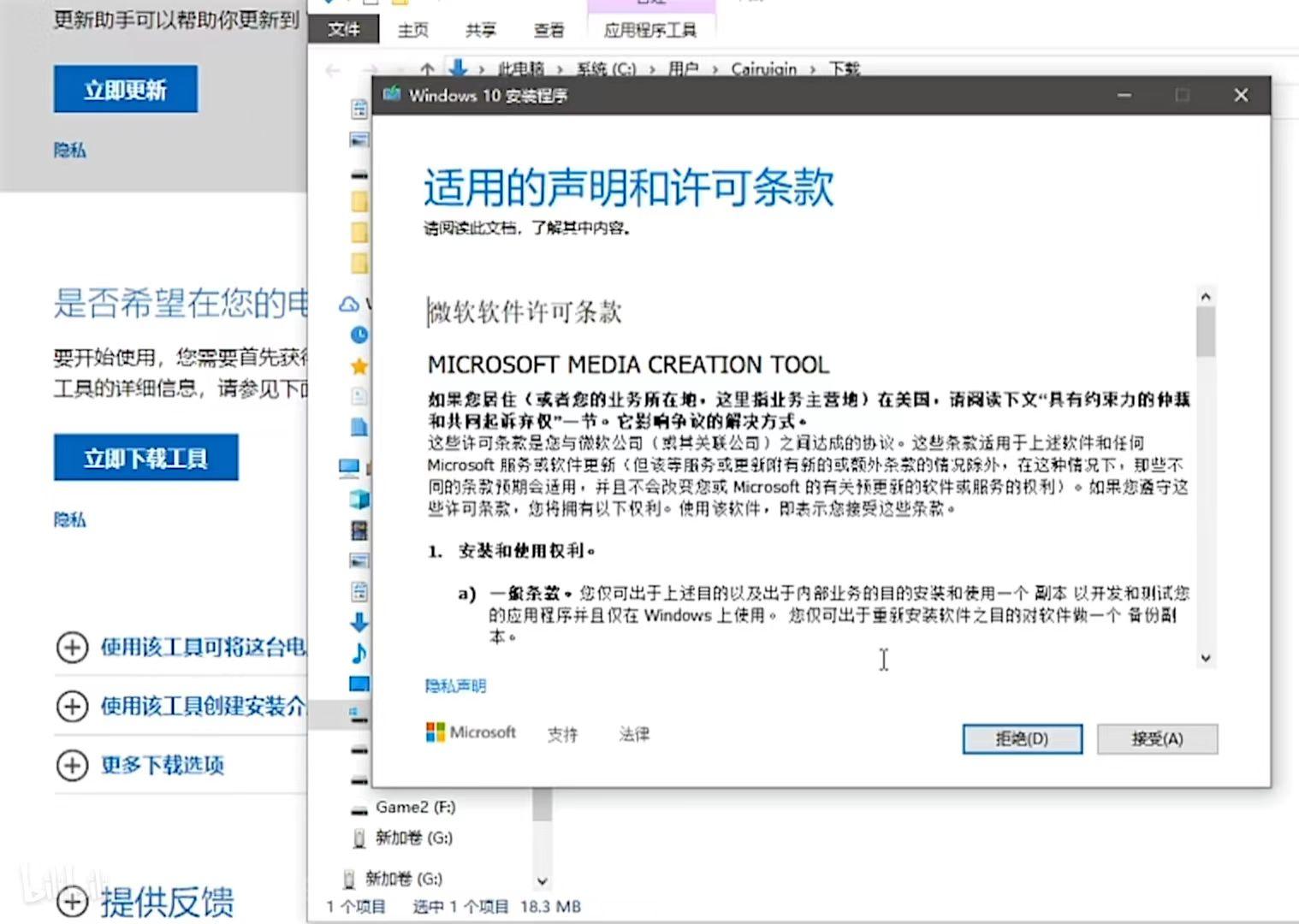Viewport: 1299px width, 924px height.
Task: Select the Windows system drive icon in sidebar
Action: pos(359,714)
